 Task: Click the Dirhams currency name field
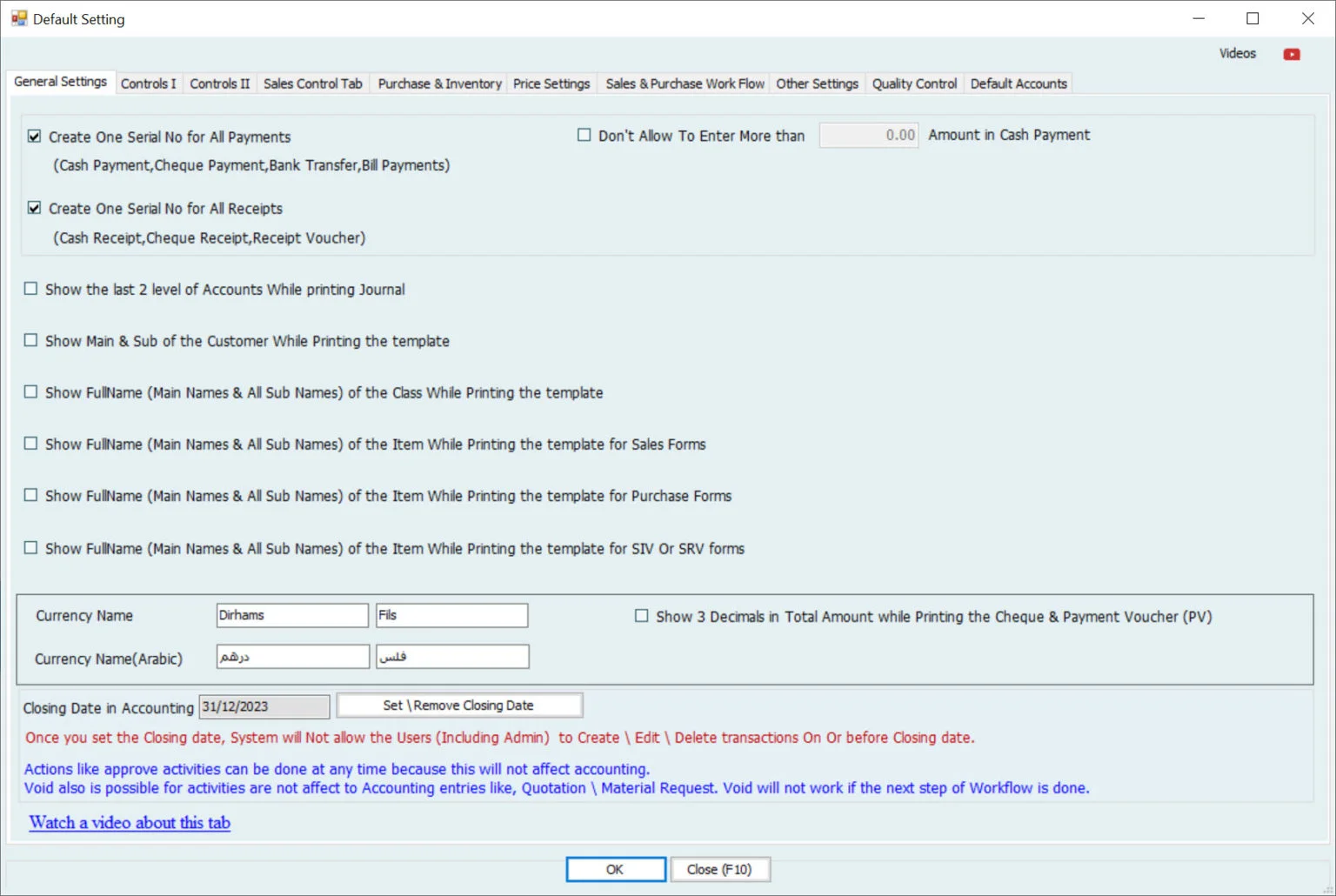292,615
